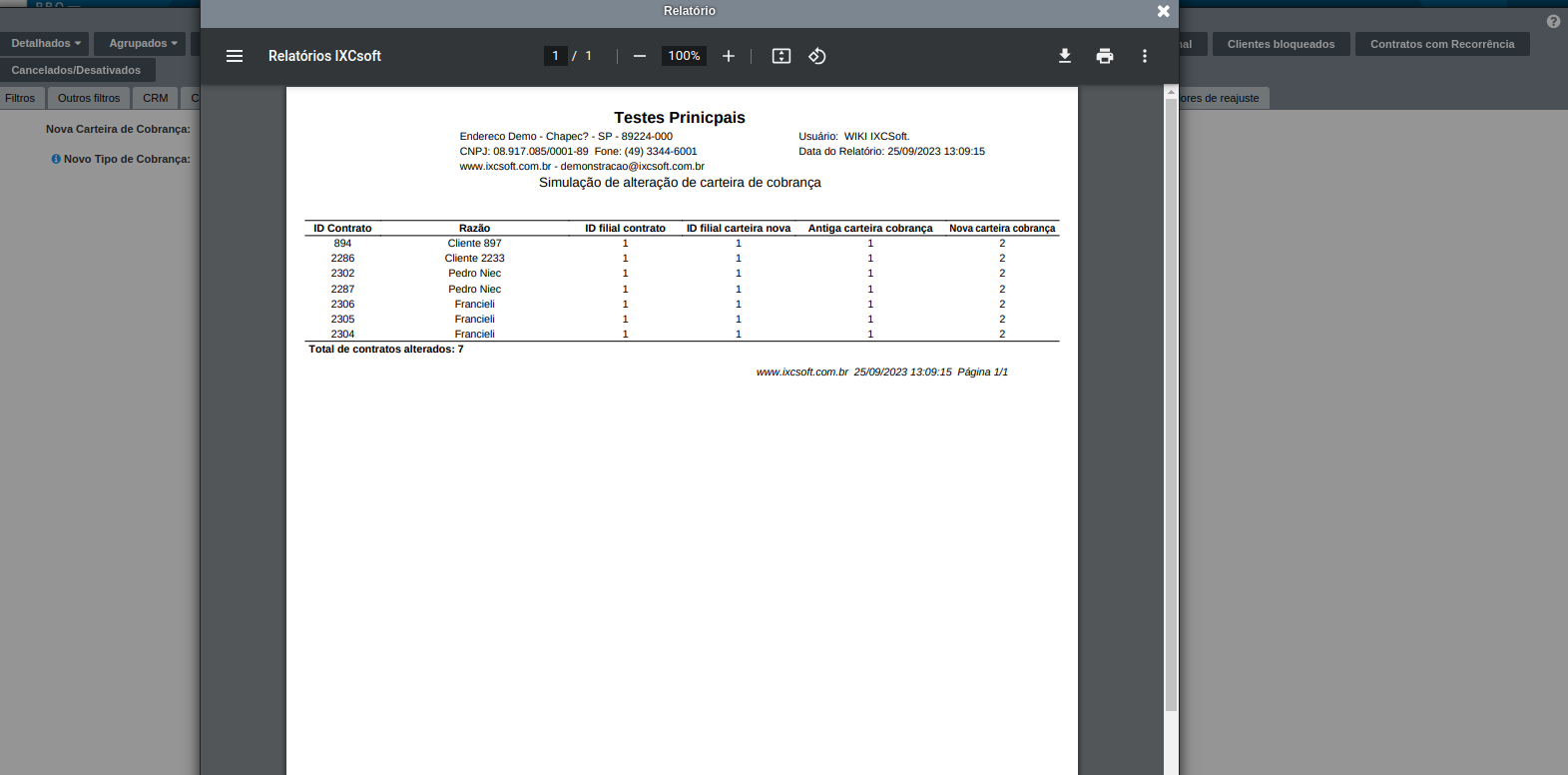Click the 100% zoom level field
The width and height of the screenshot is (1568, 775).
[684, 56]
